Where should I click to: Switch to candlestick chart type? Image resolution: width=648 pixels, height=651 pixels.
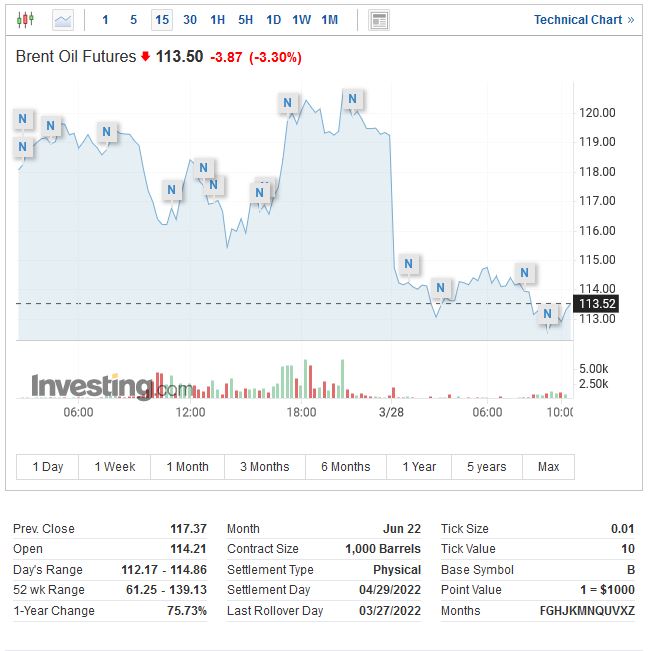tap(25, 20)
